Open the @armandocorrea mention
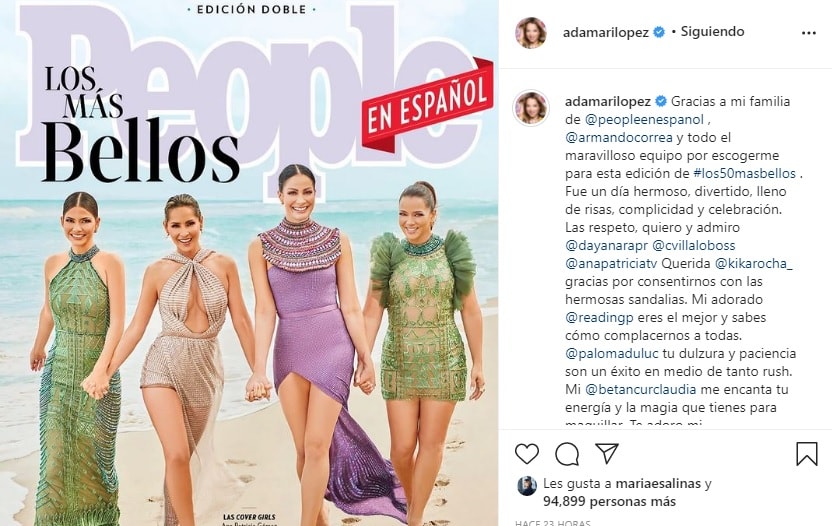Screen dimensions: 832x526 [x=619, y=137]
